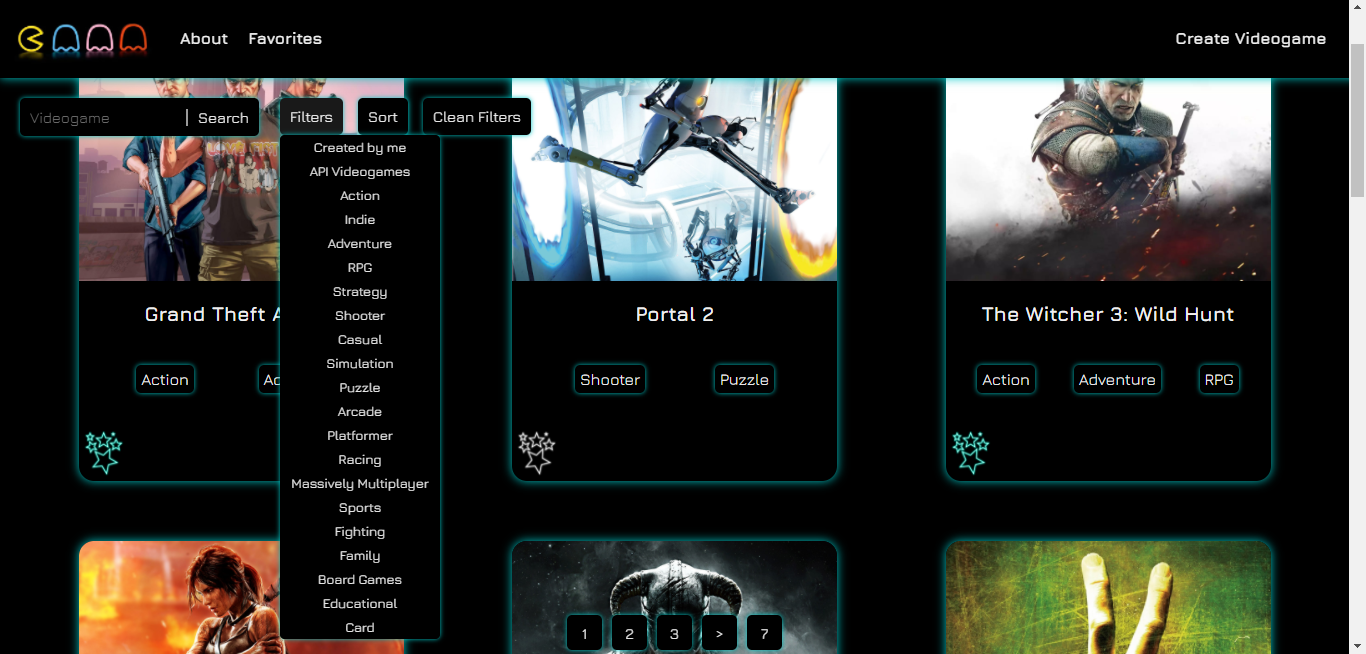Click the blue ghost icon
Screen dimensions: 1366x654
click(66, 39)
